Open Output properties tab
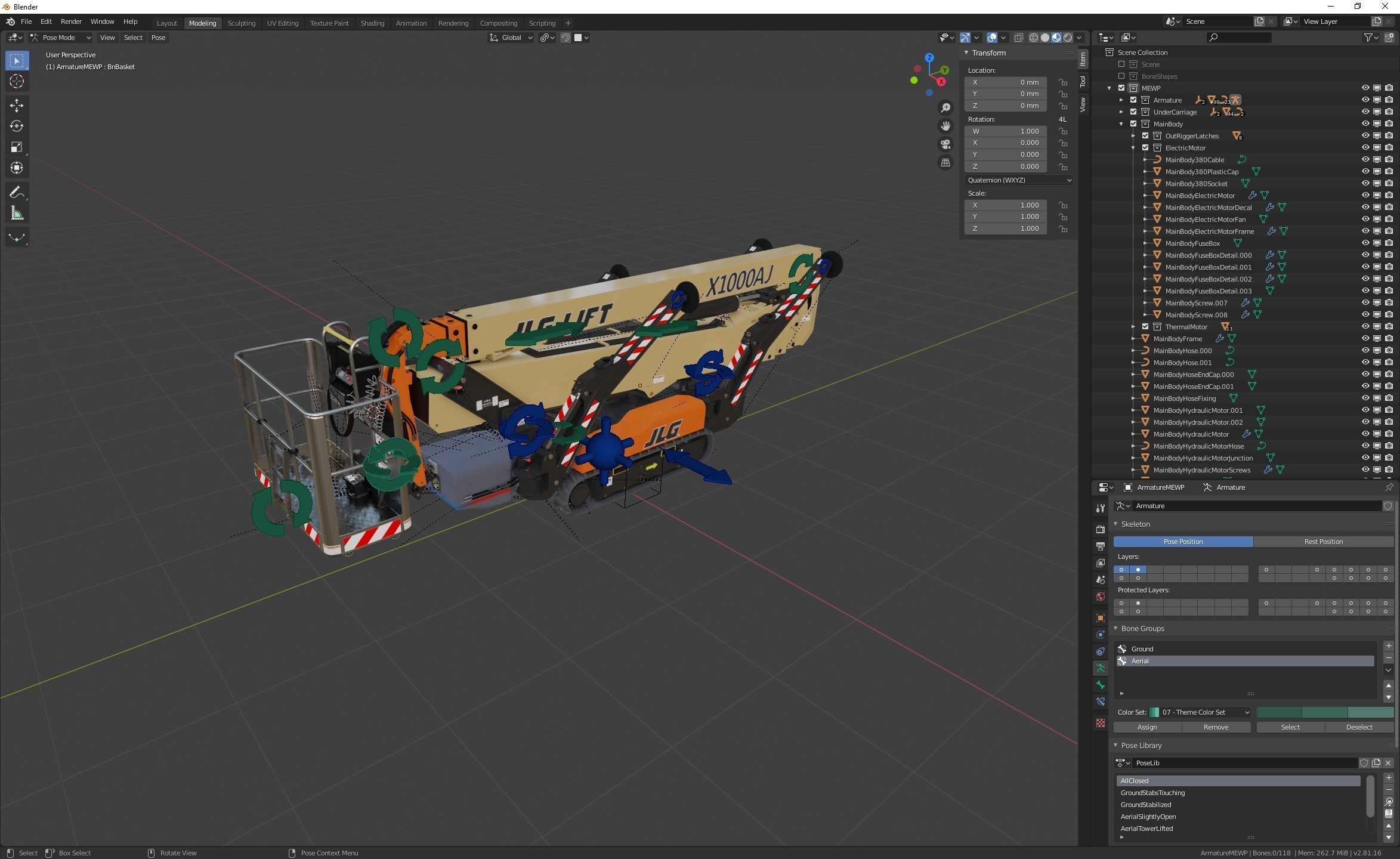Viewport: 1400px width, 859px height. [1101, 546]
